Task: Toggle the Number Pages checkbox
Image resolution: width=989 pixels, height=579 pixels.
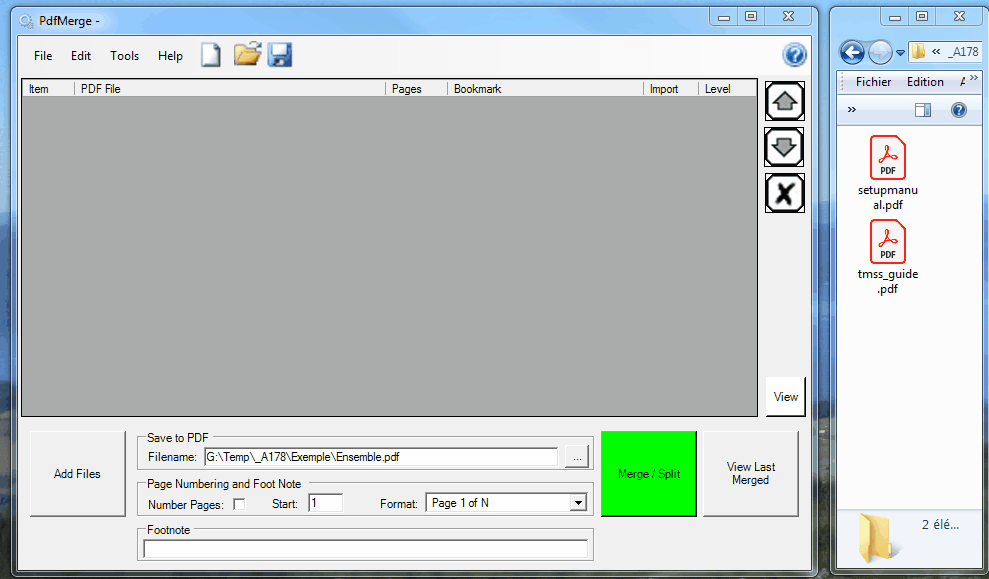Action: click(239, 504)
